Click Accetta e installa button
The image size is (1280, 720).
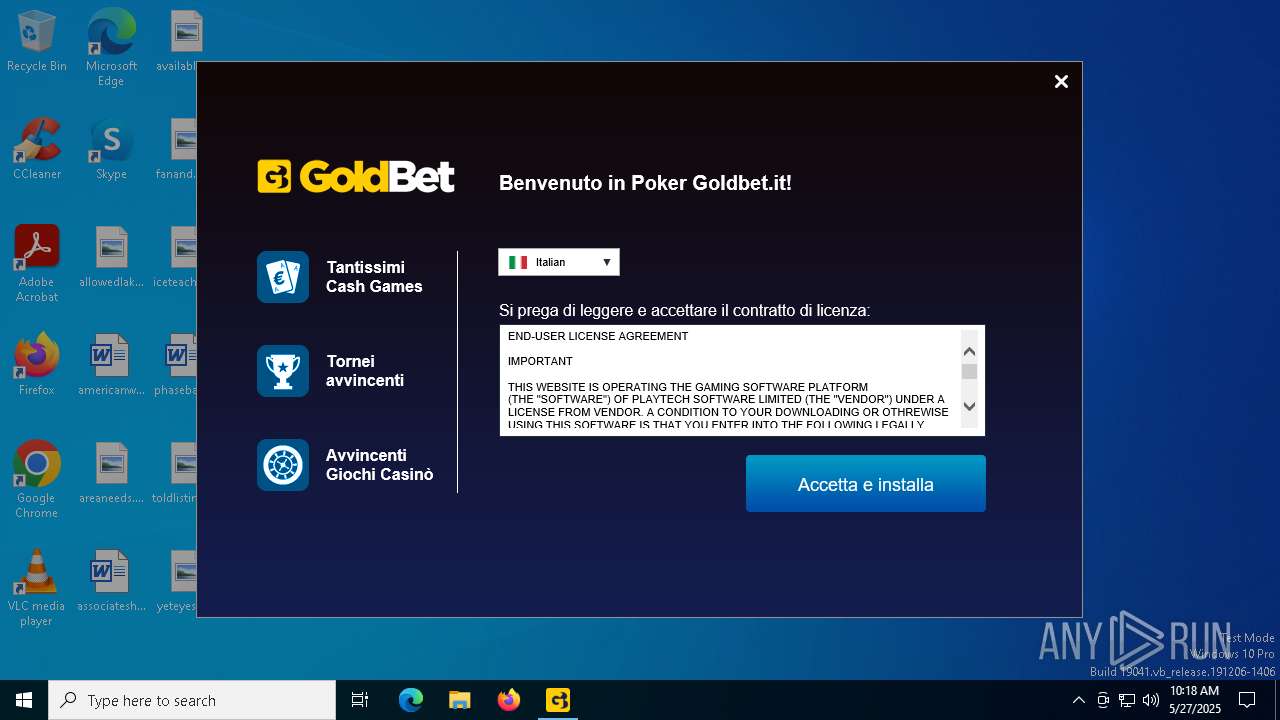pyautogui.click(x=866, y=484)
